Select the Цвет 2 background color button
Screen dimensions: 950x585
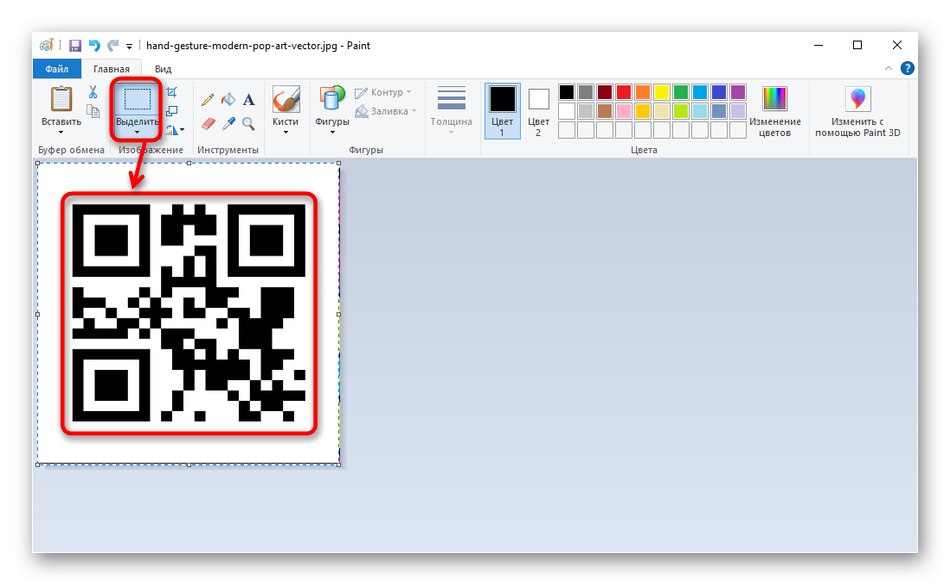click(538, 111)
